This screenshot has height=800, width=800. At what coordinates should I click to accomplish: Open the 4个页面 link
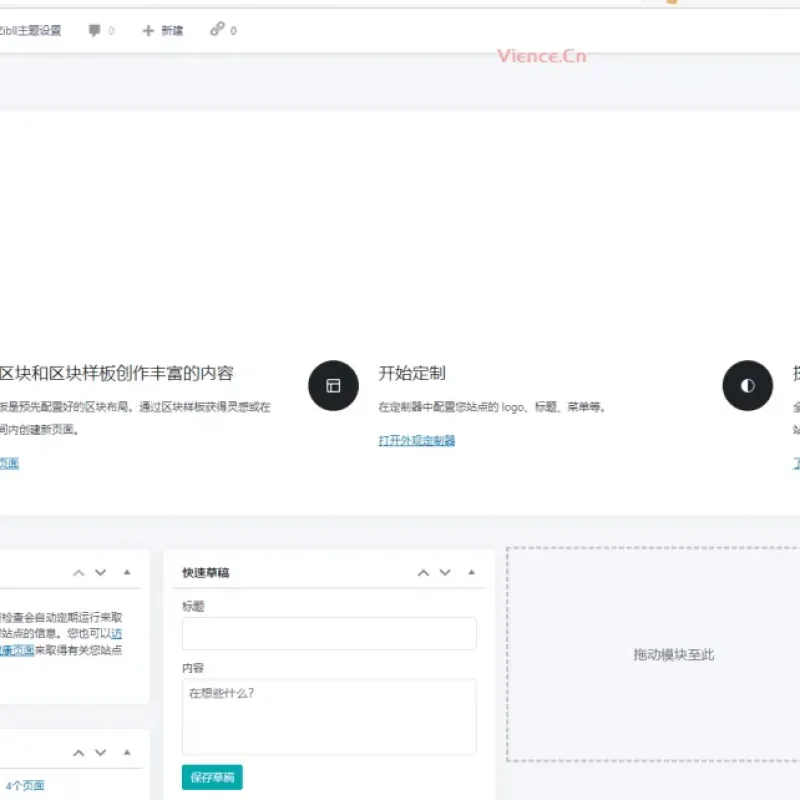[x=25, y=785]
